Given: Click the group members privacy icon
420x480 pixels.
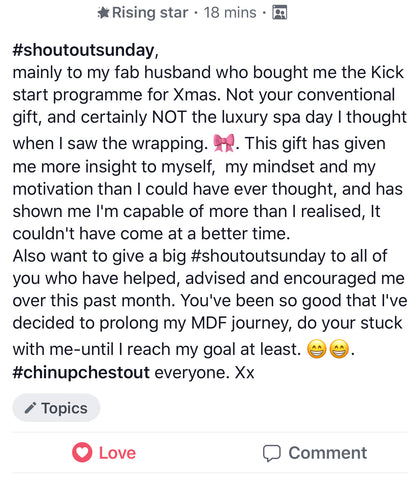Looking at the screenshot, I should pyautogui.click(x=280, y=13).
